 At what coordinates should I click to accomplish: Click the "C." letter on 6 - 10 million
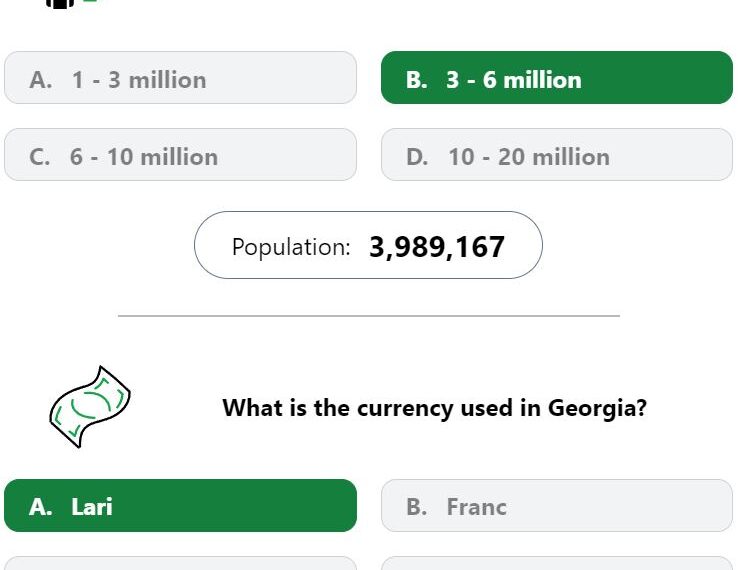click(40, 157)
